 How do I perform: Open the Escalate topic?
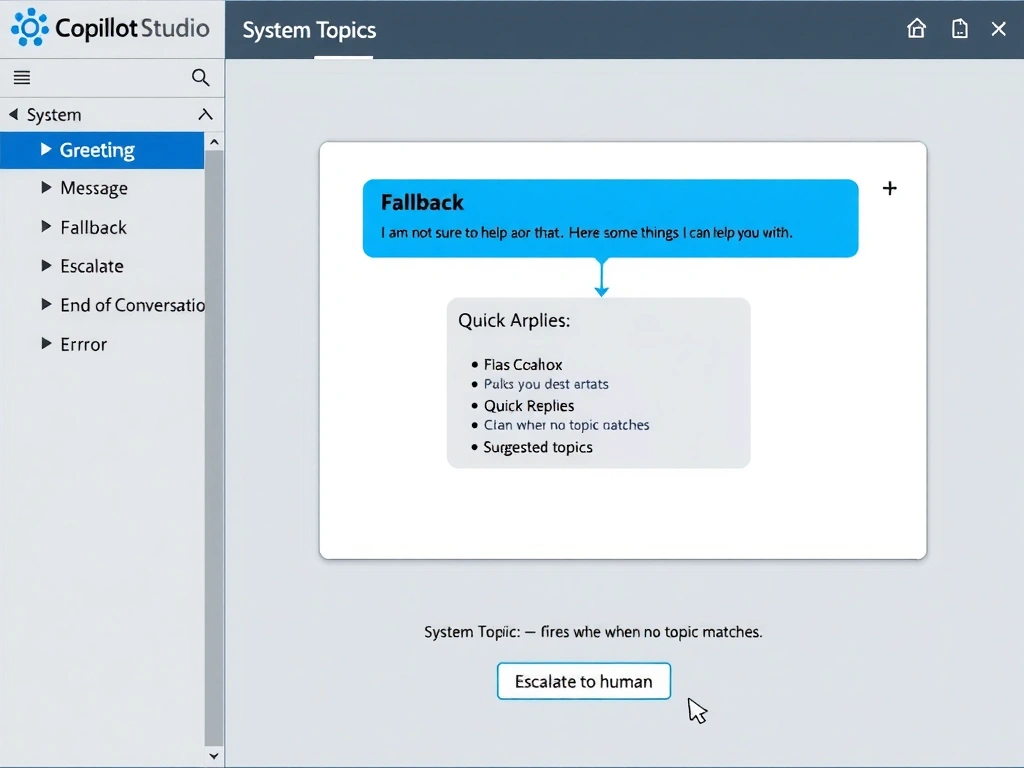[92, 266]
